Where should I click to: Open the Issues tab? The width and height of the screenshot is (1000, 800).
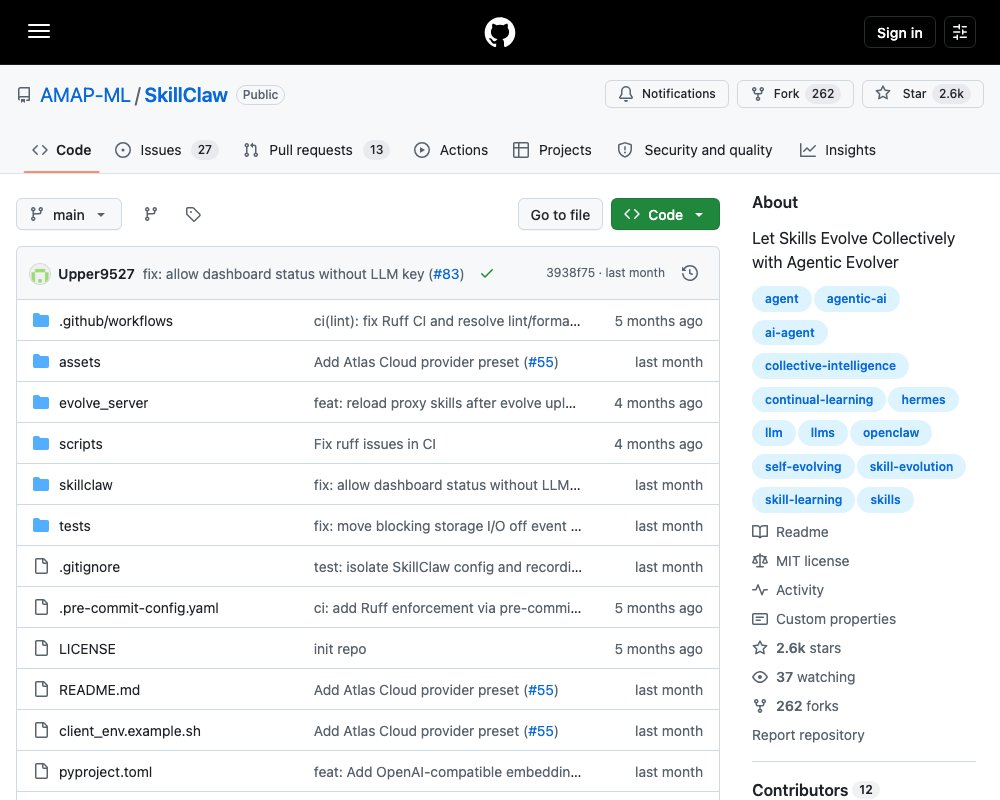coord(166,150)
